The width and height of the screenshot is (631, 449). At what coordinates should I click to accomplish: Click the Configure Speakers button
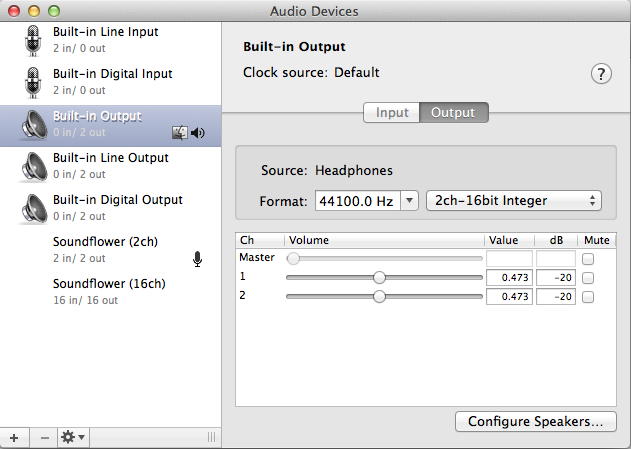535,422
